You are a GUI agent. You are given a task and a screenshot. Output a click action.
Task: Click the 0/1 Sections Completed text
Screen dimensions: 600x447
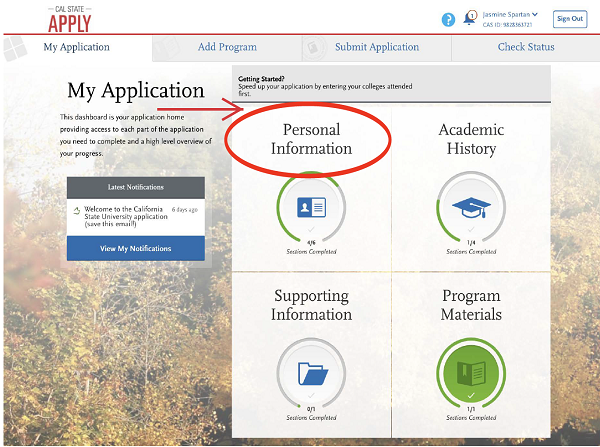(x=311, y=413)
